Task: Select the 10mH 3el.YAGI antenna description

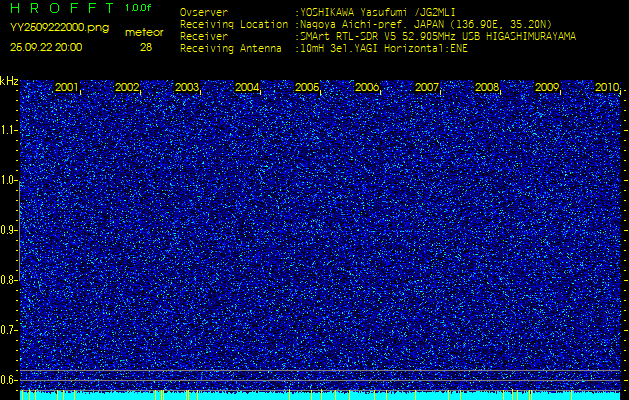Action: 383,49
